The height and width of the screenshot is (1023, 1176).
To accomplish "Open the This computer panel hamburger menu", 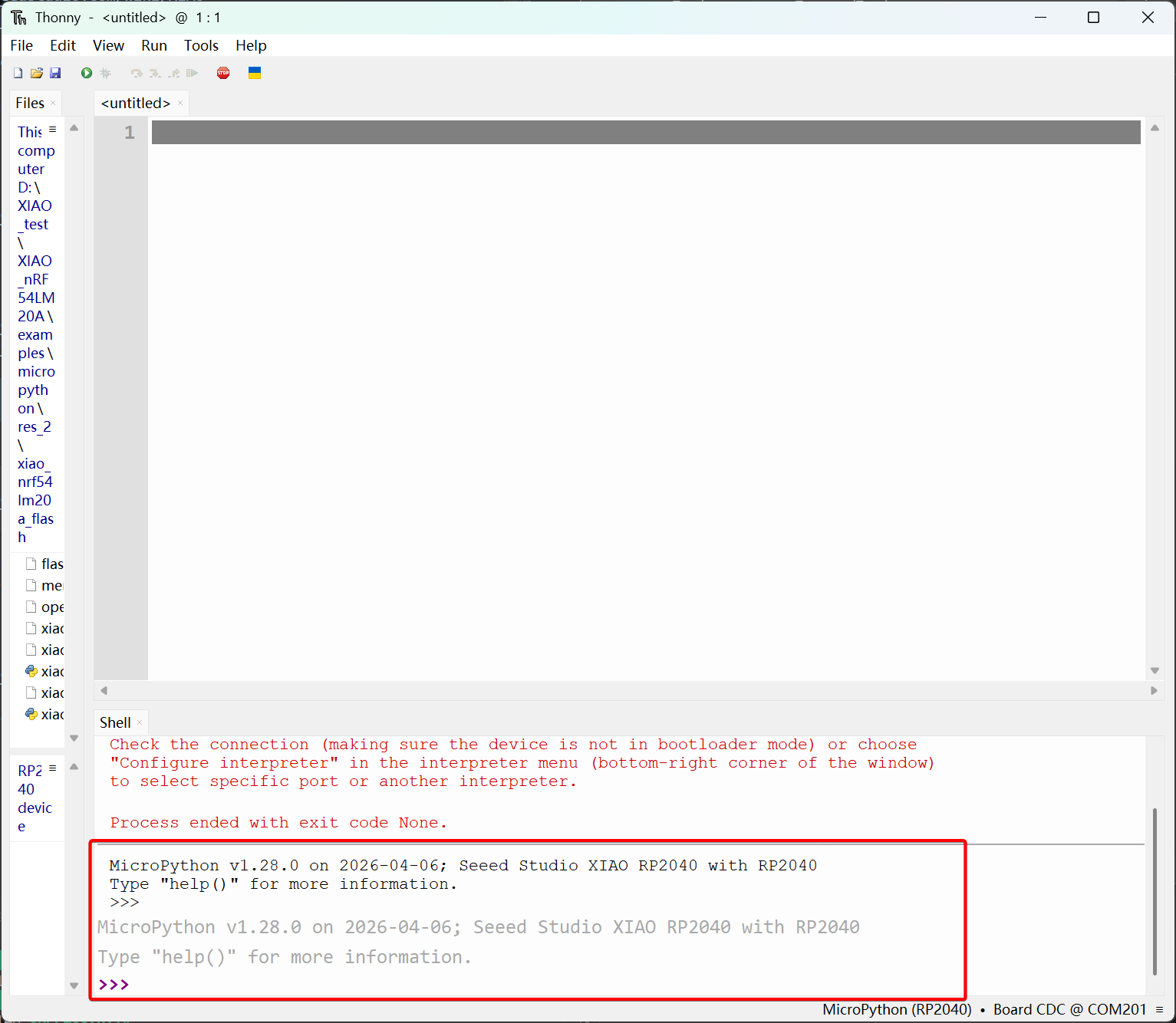I will point(52,130).
